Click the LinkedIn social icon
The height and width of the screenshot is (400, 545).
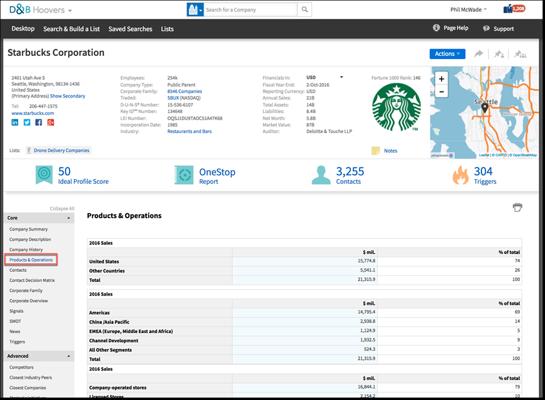(15, 122)
